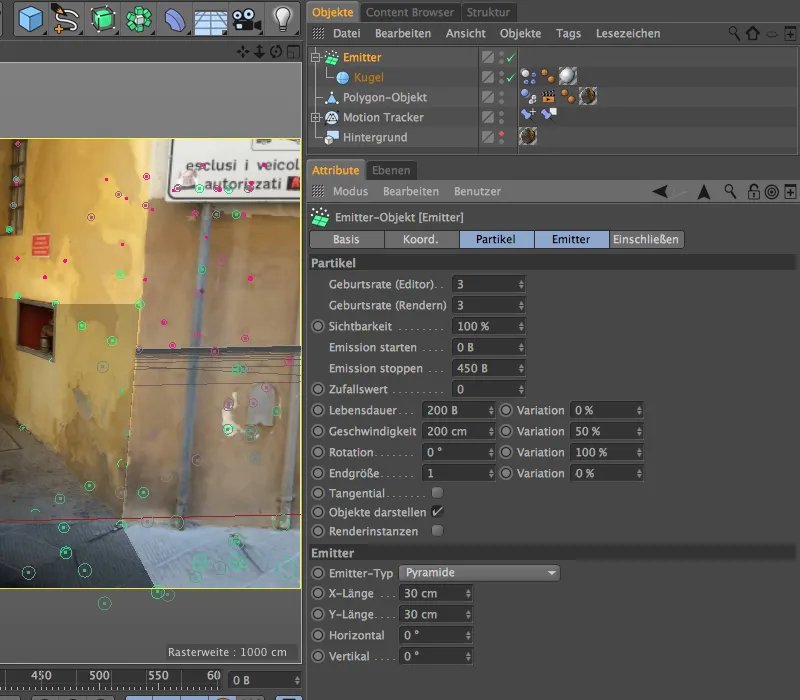Click the viewport rotate navigation icon
Image resolution: width=800 pixels, height=700 pixels.
tap(276, 52)
